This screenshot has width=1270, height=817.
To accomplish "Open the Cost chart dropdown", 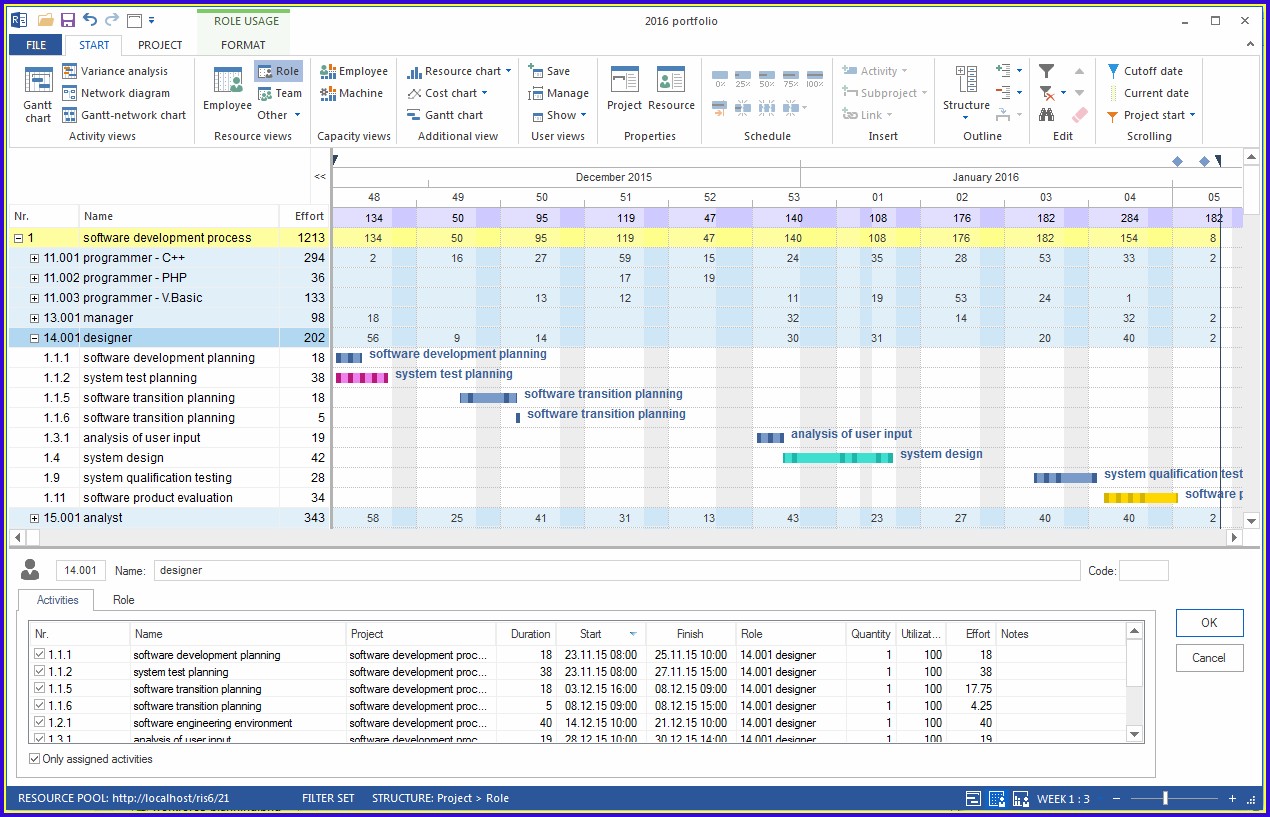I will coord(448,93).
